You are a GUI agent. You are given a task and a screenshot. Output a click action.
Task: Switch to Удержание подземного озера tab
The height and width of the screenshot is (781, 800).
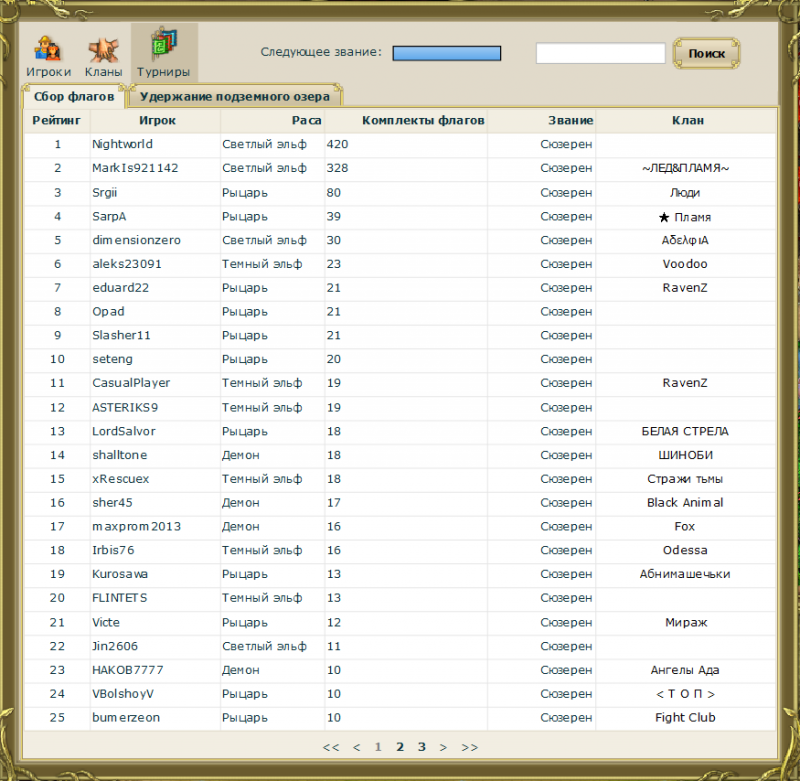(235, 97)
